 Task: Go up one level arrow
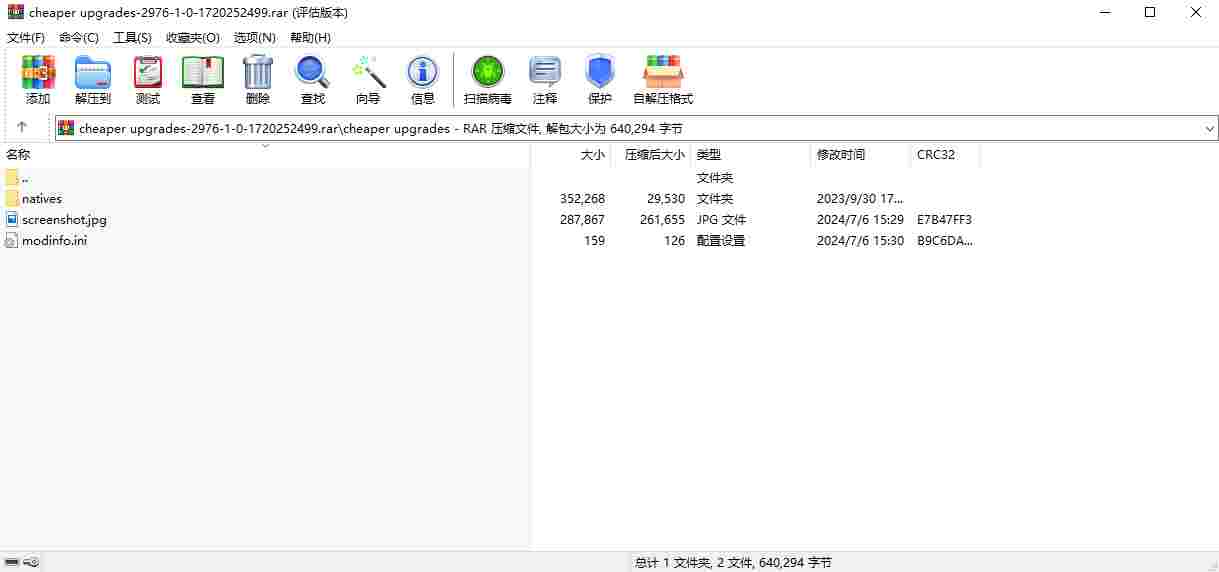coord(22,128)
